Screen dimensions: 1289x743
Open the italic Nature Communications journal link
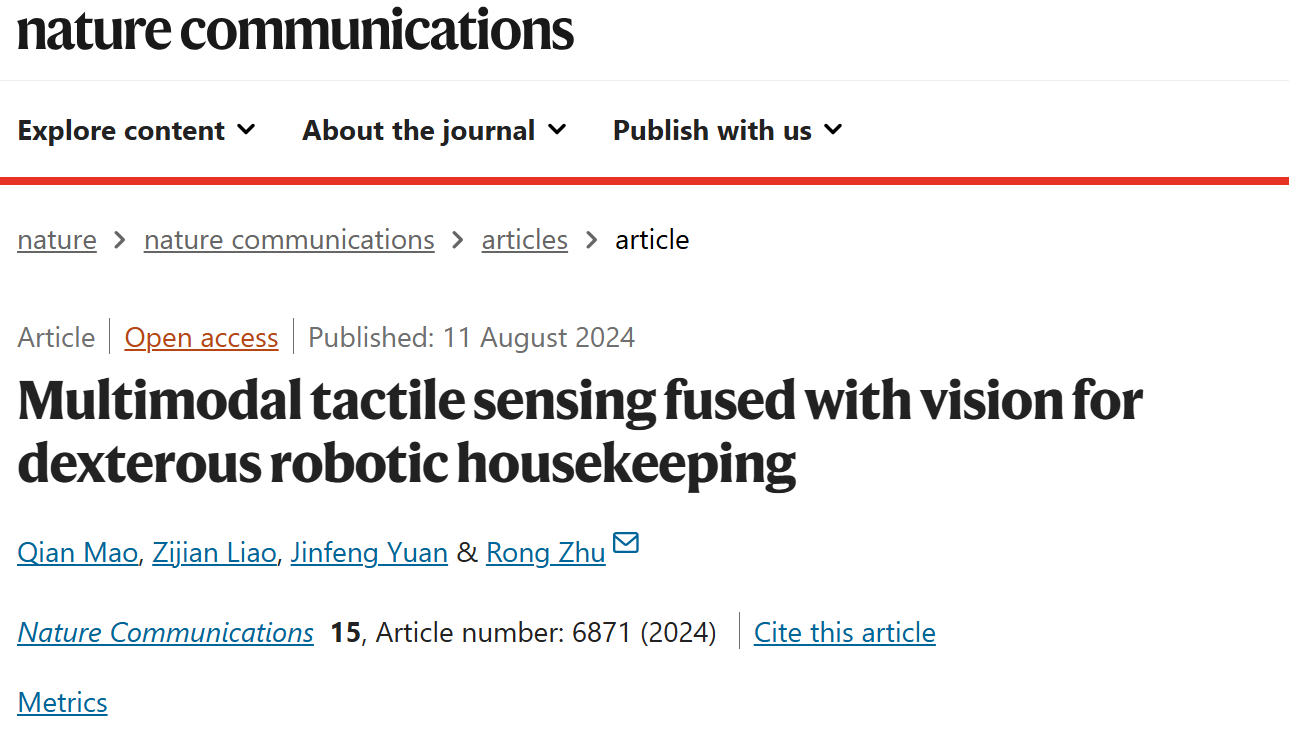(x=166, y=632)
